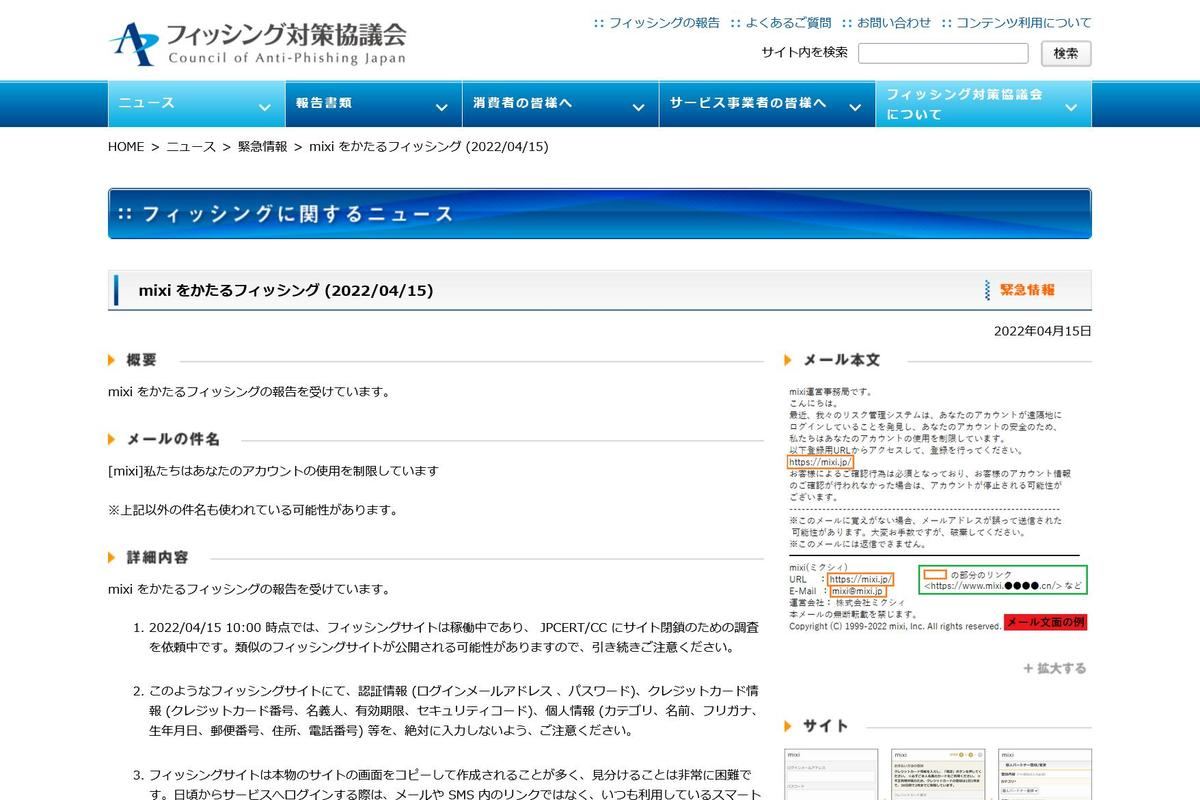The height and width of the screenshot is (800, 1200).
Task: Click the 緊急情報 orange category badge
Action: [x=1021, y=290]
